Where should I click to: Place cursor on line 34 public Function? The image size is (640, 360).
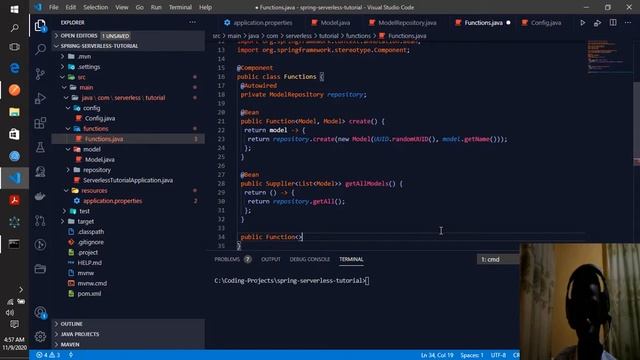(x=271, y=237)
